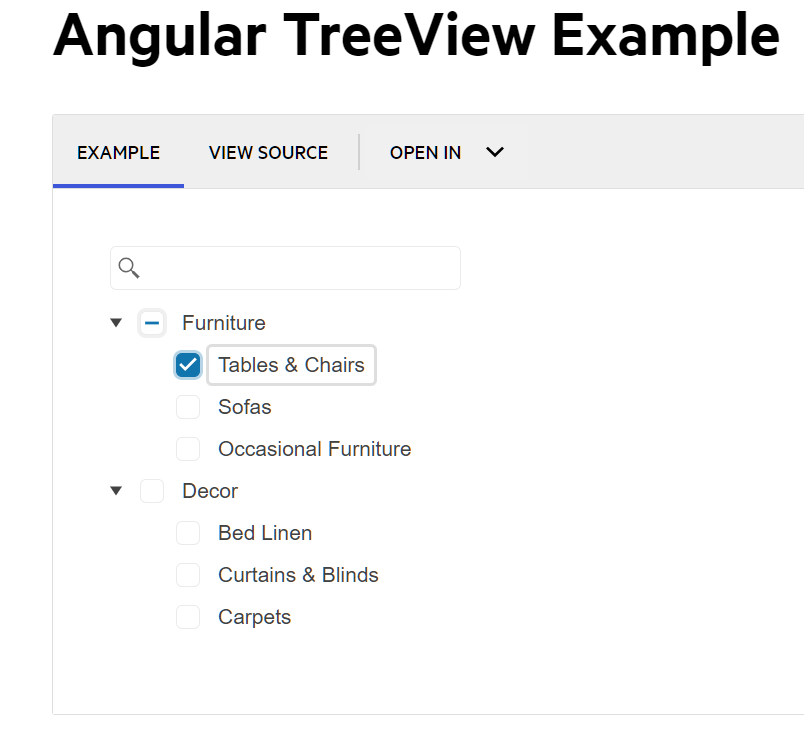
Task: Check the Occasional Furniture checkbox
Action: point(188,449)
